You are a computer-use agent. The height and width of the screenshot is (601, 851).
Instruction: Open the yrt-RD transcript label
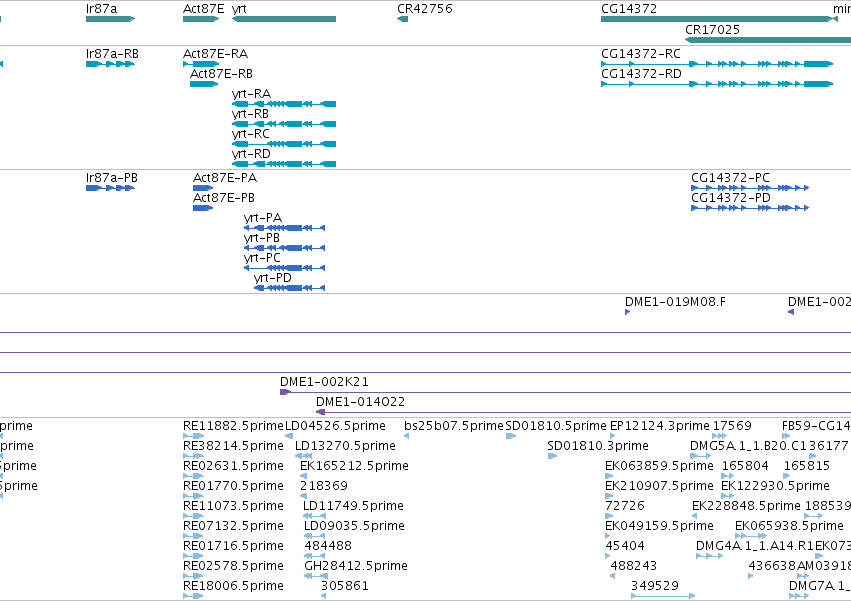(251, 154)
